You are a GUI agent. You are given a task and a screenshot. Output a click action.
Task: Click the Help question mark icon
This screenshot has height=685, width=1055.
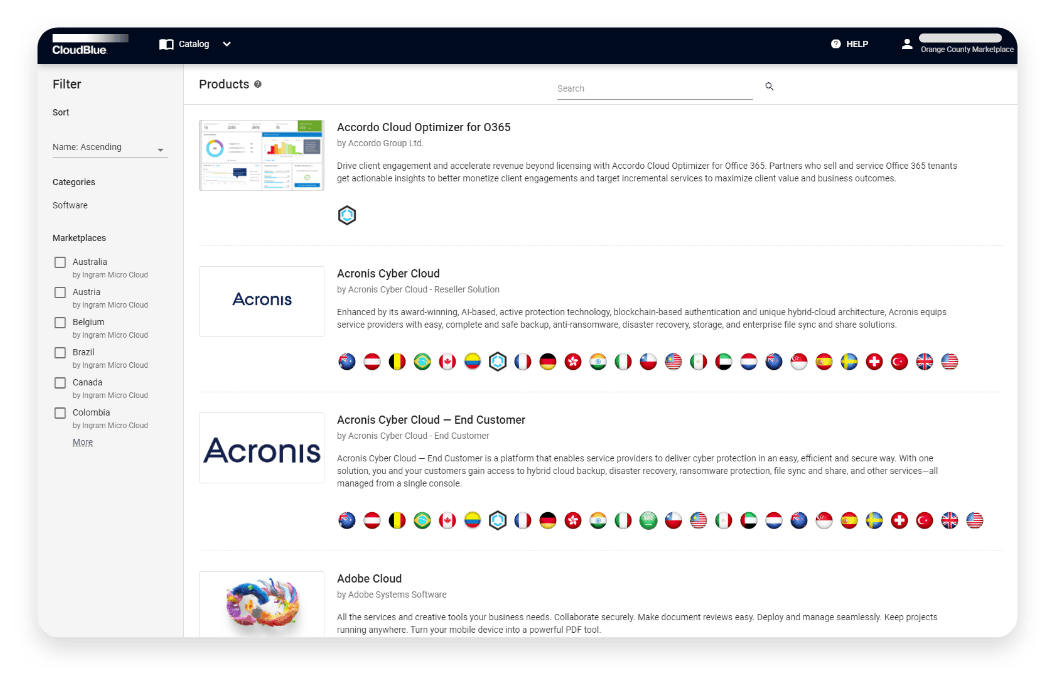pos(836,44)
